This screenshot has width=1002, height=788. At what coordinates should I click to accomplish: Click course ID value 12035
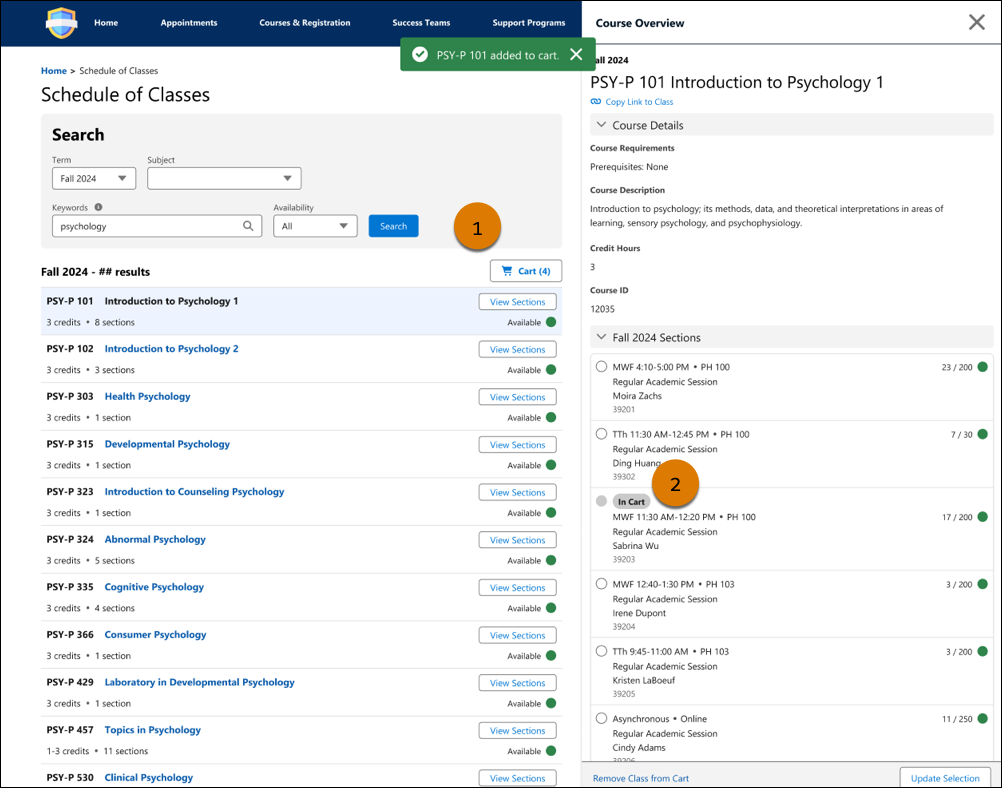tap(603, 309)
